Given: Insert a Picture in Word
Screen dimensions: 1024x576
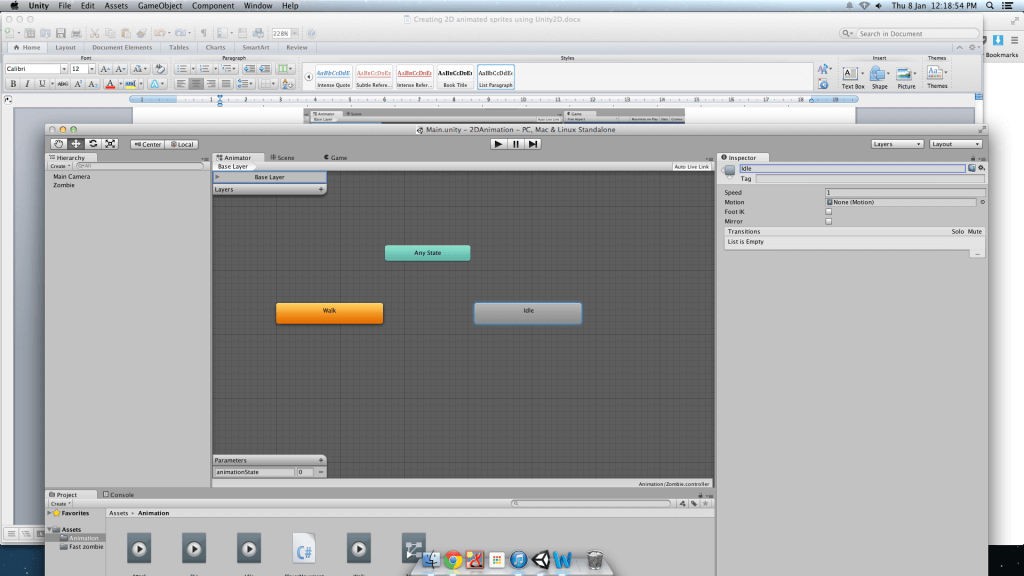Looking at the screenshot, I should click(906, 78).
